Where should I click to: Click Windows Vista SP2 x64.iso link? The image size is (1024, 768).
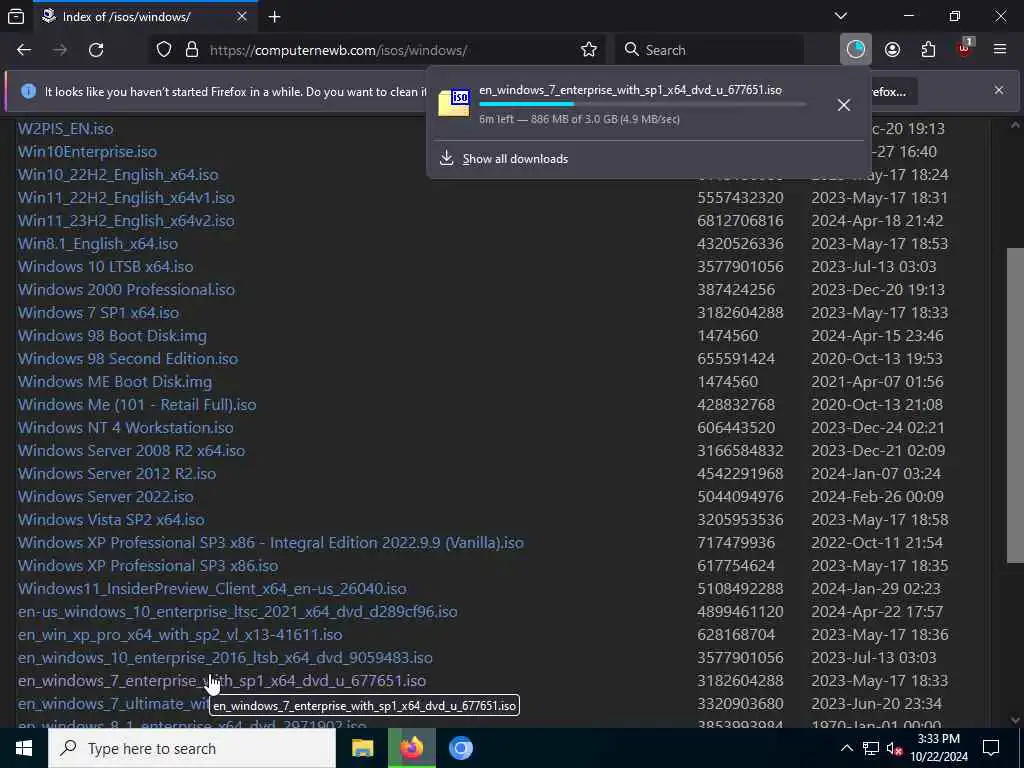pyautogui.click(x=111, y=519)
